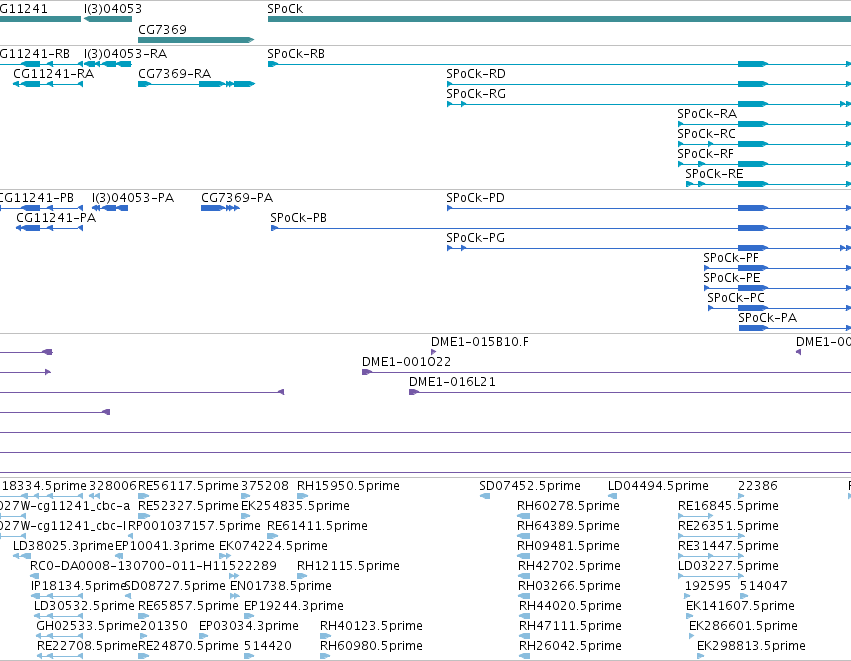Screen dimensions: 851x661
Task: Open BAC clone DME1-016L21
Action: click(630, 392)
